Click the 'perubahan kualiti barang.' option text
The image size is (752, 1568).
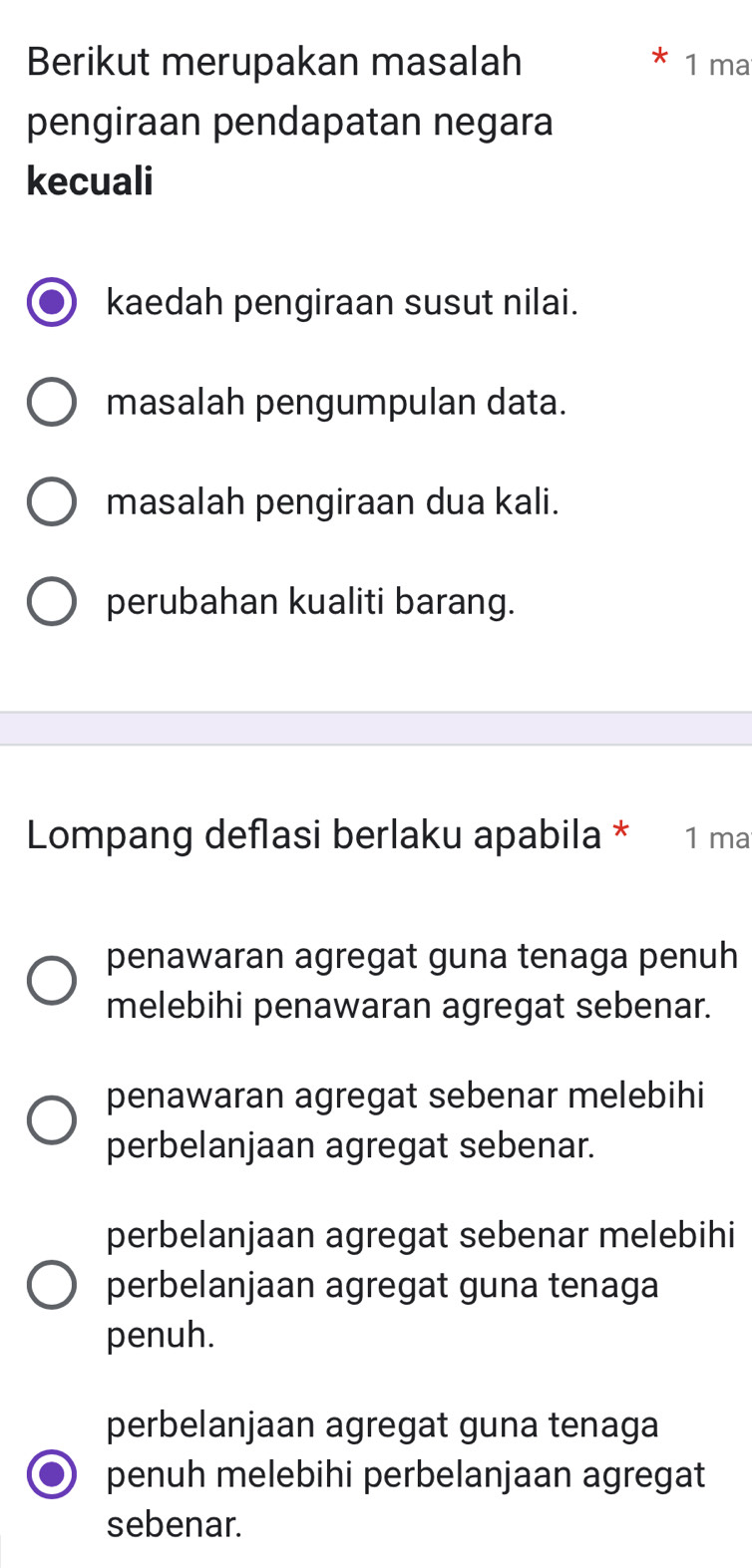[311, 601]
